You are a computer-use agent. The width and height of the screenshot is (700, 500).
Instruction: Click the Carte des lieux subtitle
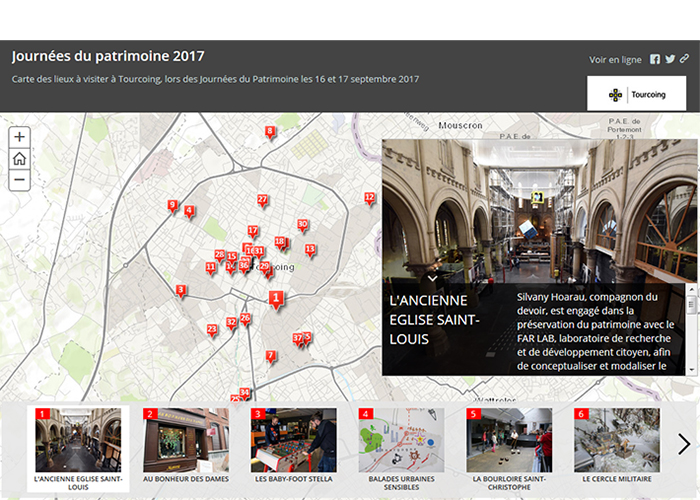215,79
